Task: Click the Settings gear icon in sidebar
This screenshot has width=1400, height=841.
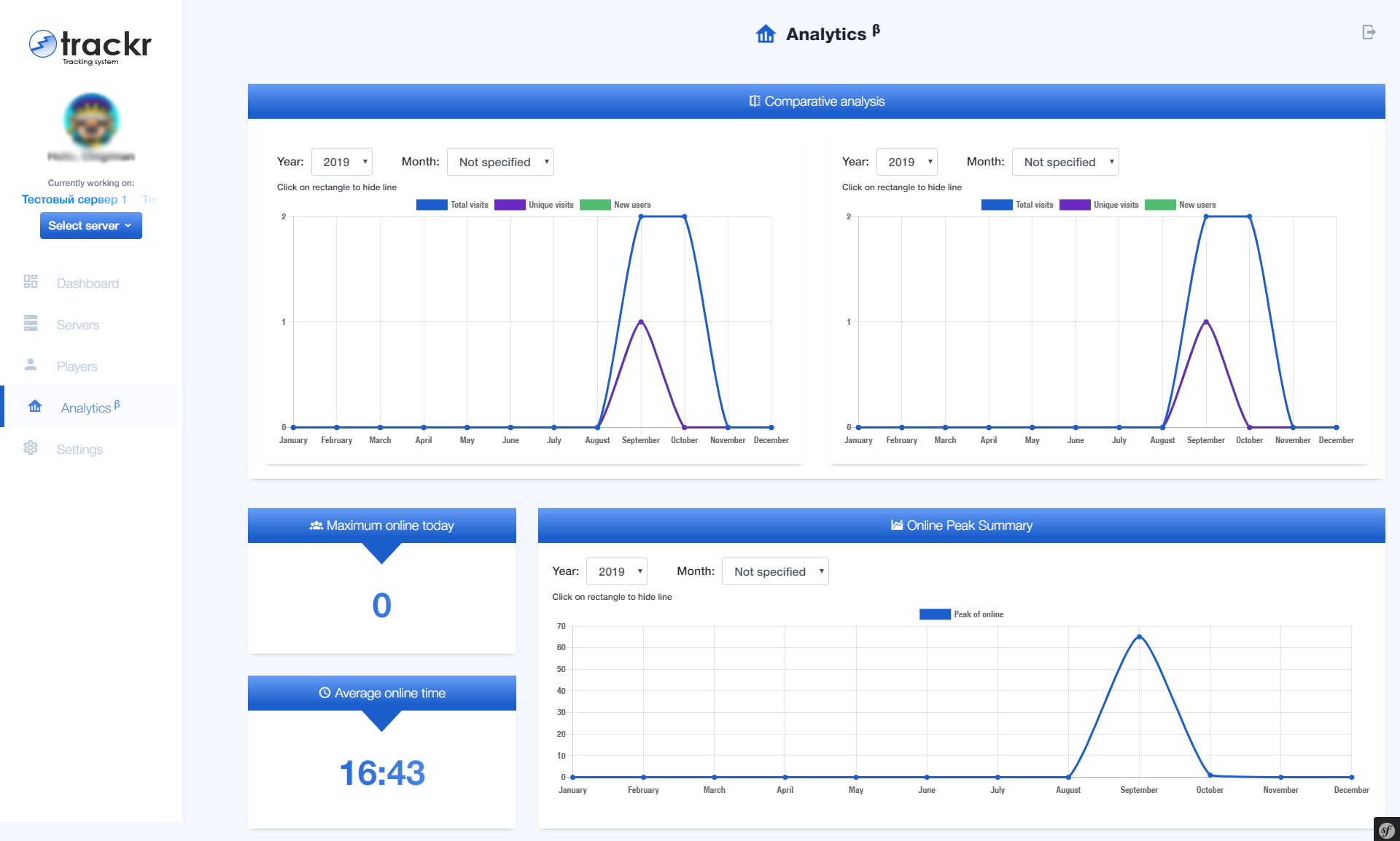Action: 31,448
